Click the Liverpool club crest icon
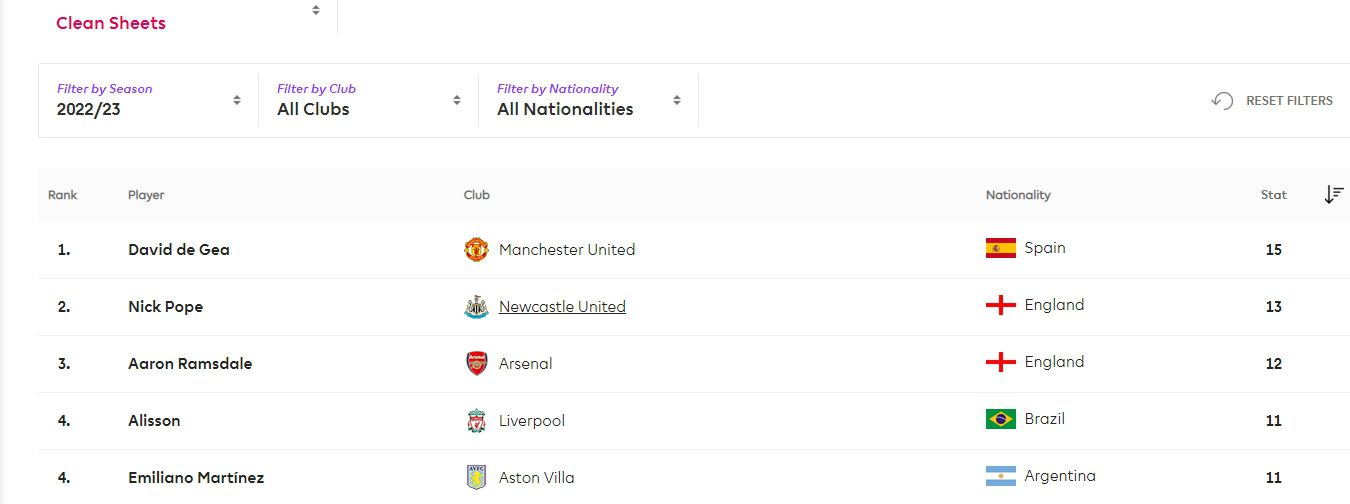Image resolution: width=1350 pixels, height=504 pixels. pos(476,420)
